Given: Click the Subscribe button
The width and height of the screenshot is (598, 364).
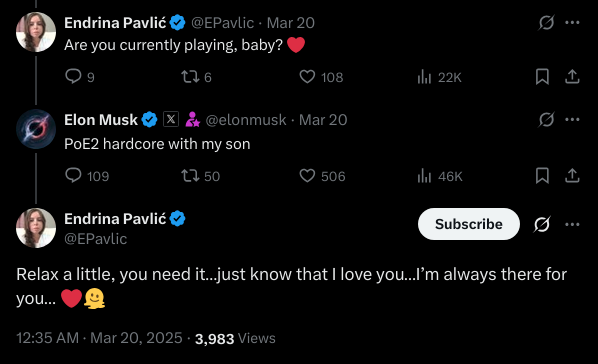Looking at the screenshot, I should 469,224.
